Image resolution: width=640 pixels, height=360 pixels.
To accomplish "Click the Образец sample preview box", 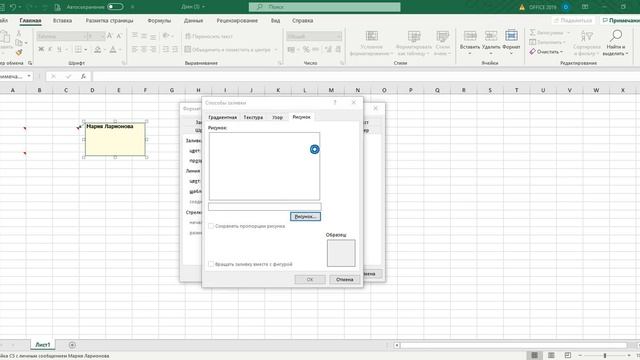I will 341,253.
